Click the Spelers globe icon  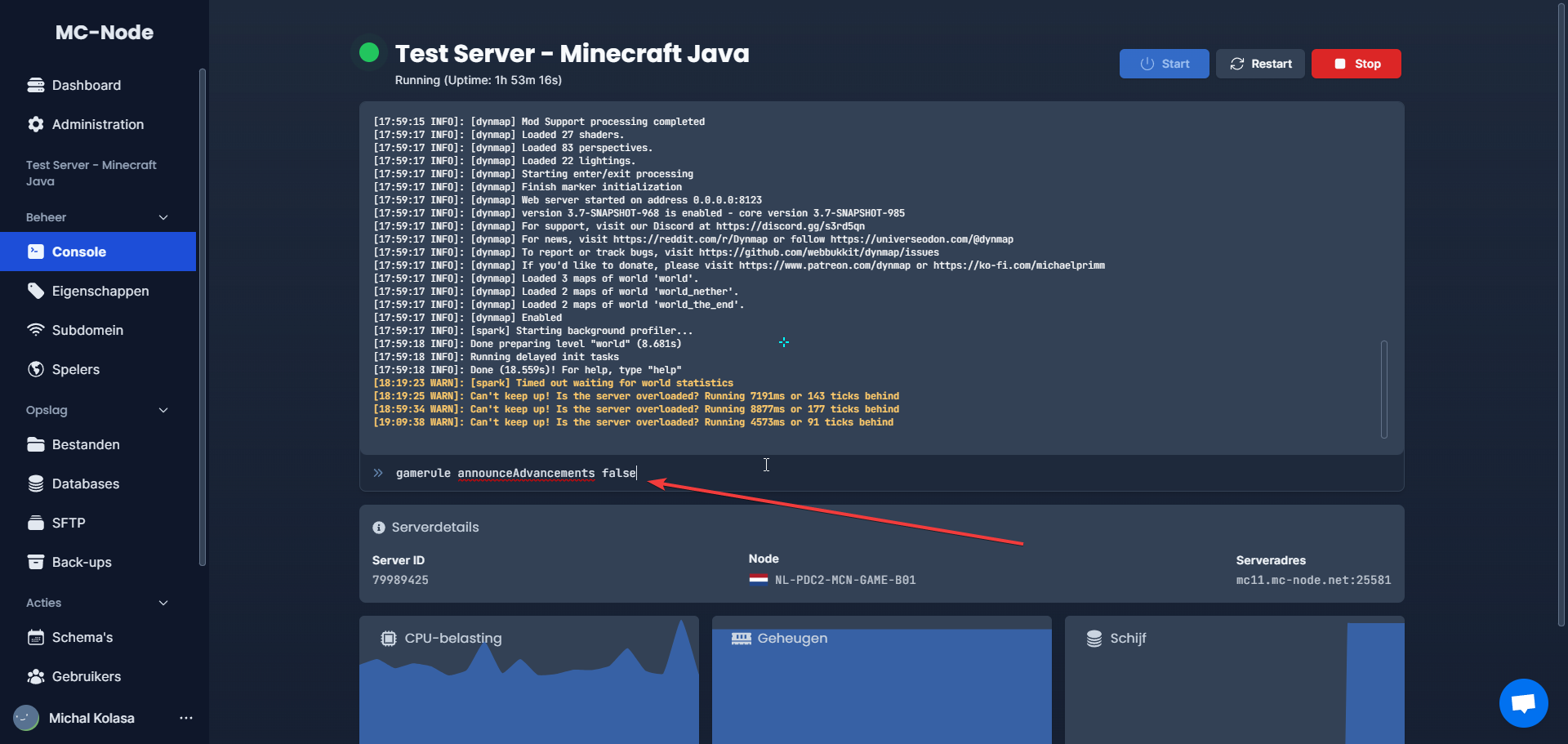36,369
